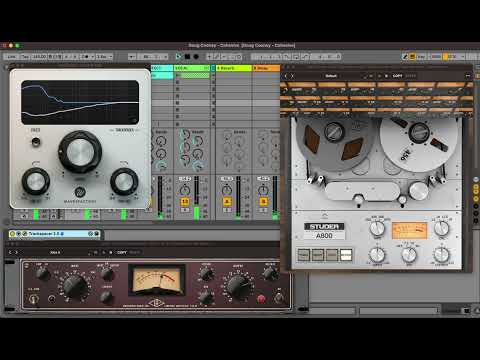The width and height of the screenshot is (480, 360).
Task: Click the Trackspacer spectrum display
Action: pyautogui.click(x=80, y=102)
